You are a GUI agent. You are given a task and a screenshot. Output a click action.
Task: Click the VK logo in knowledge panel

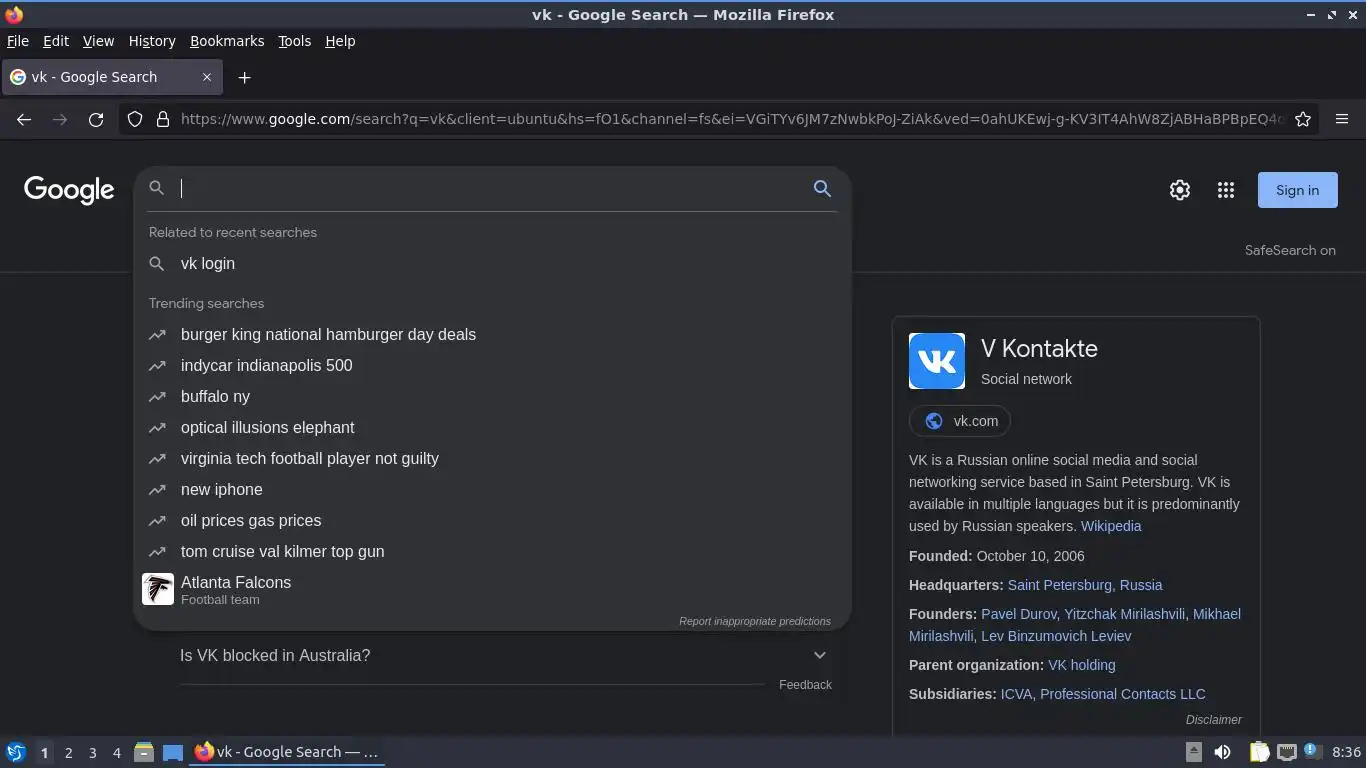pos(937,361)
